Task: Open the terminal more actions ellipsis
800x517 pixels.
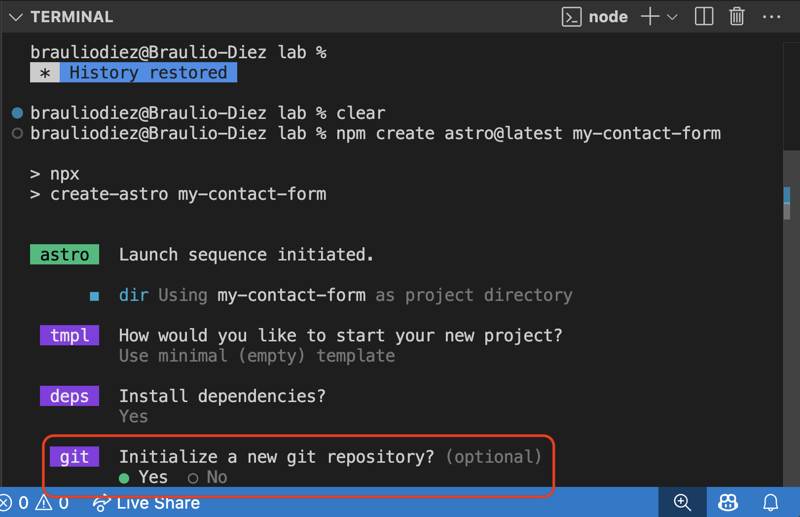Action: click(x=771, y=17)
